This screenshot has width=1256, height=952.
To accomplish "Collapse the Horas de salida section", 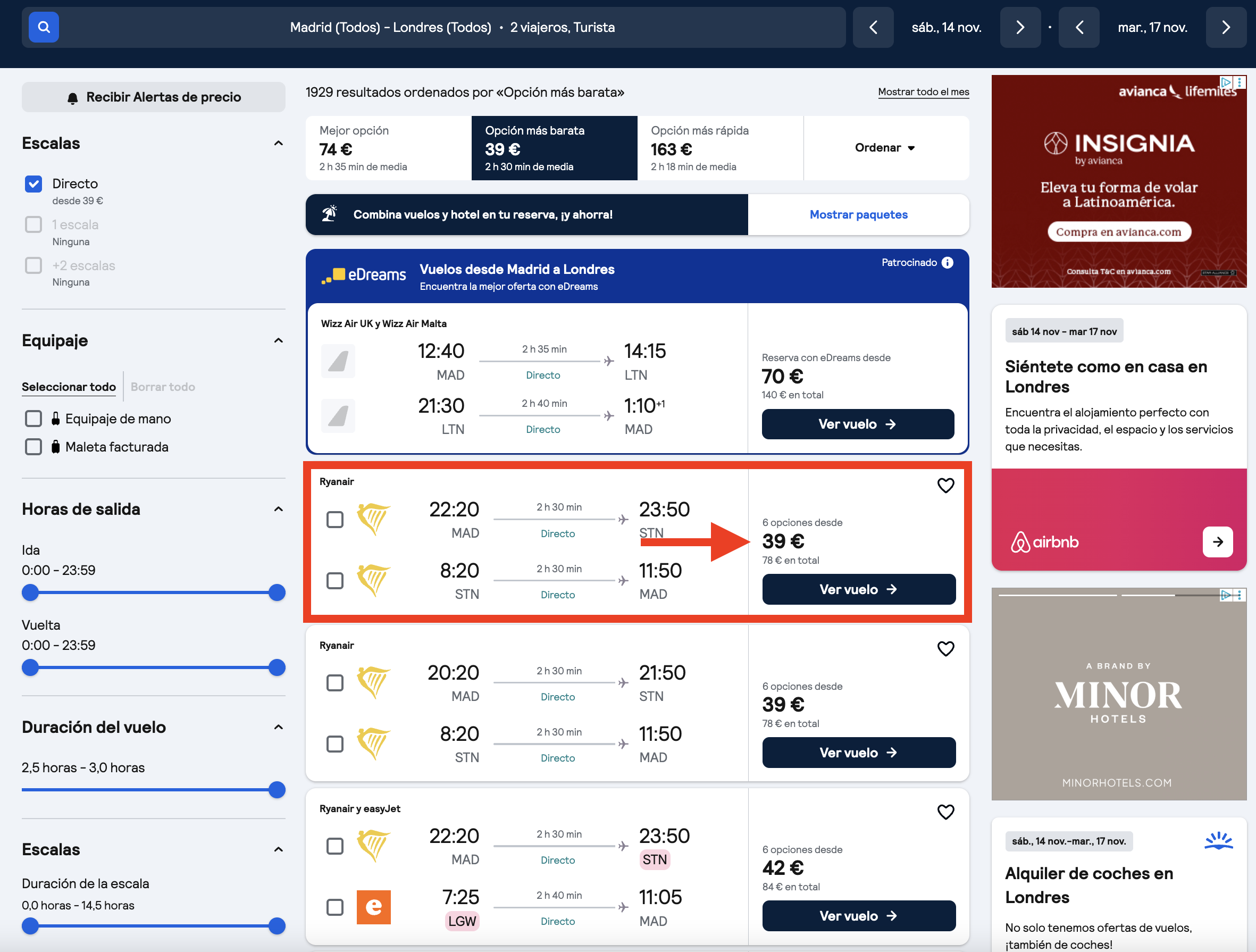I will [278, 509].
